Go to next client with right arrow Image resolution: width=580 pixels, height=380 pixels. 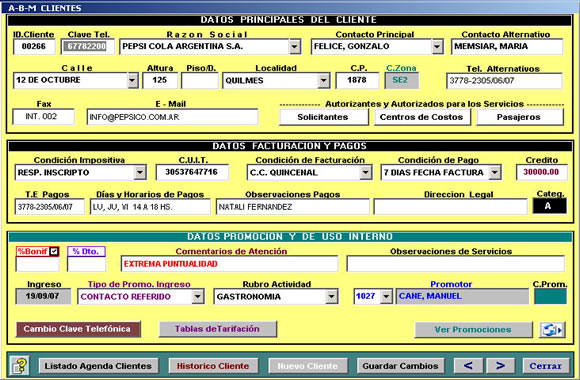click(x=500, y=366)
